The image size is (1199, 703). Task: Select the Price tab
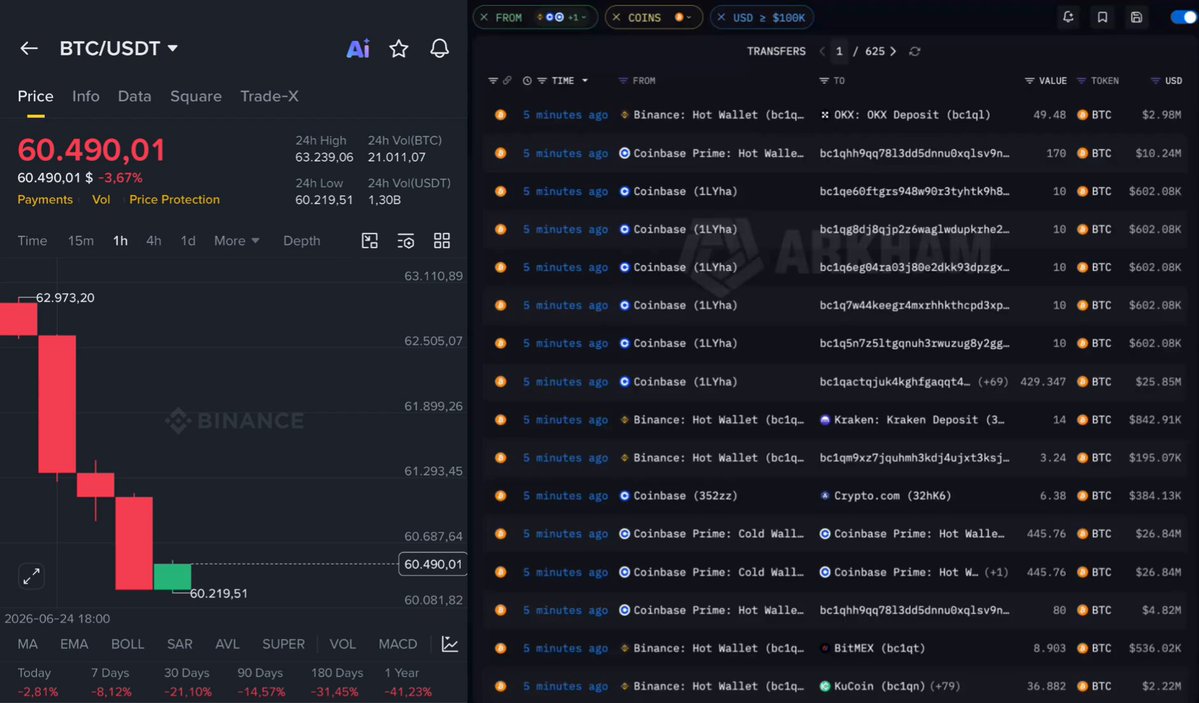tap(35, 96)
